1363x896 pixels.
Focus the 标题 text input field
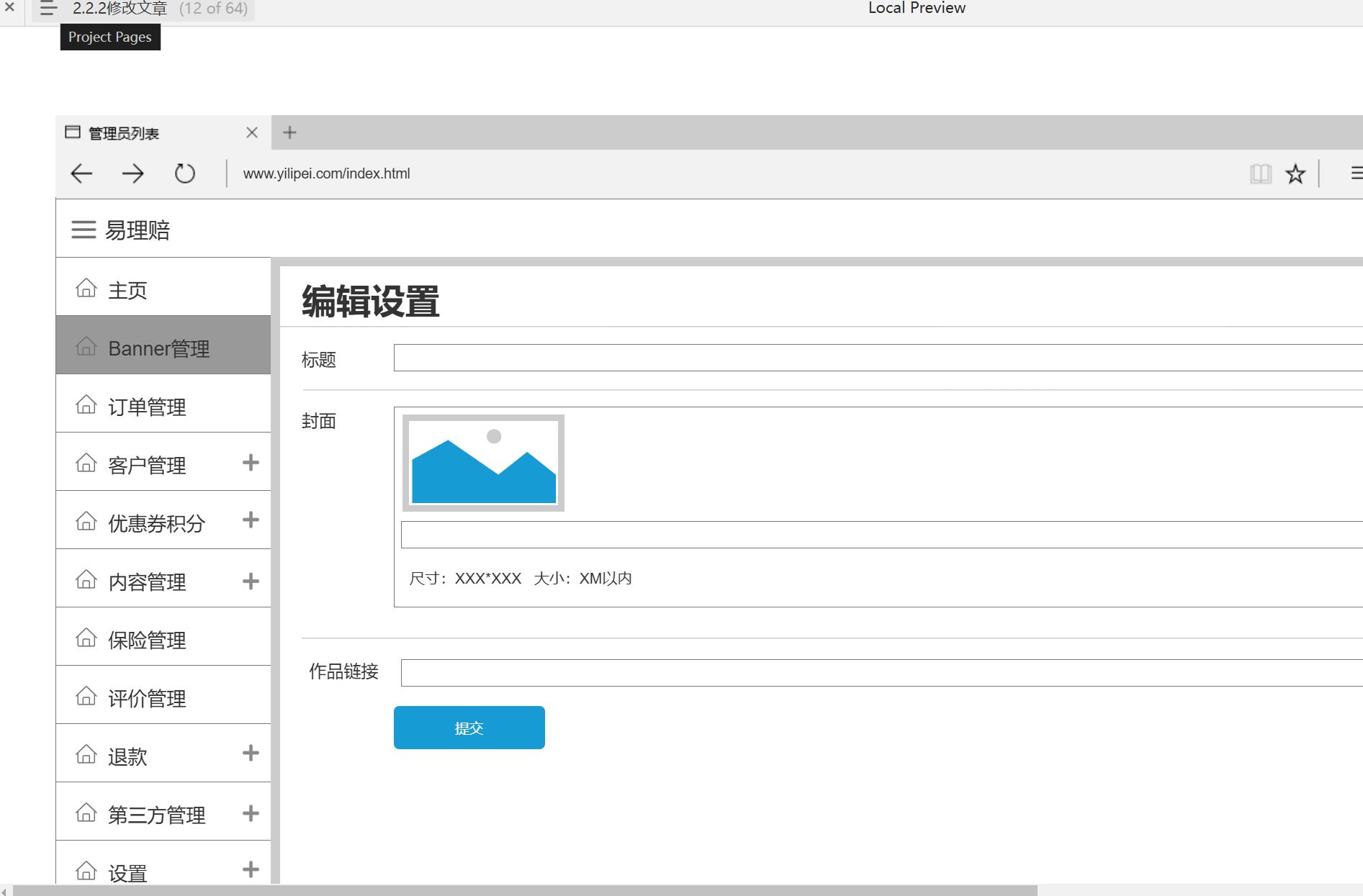(x=878, y=358)
